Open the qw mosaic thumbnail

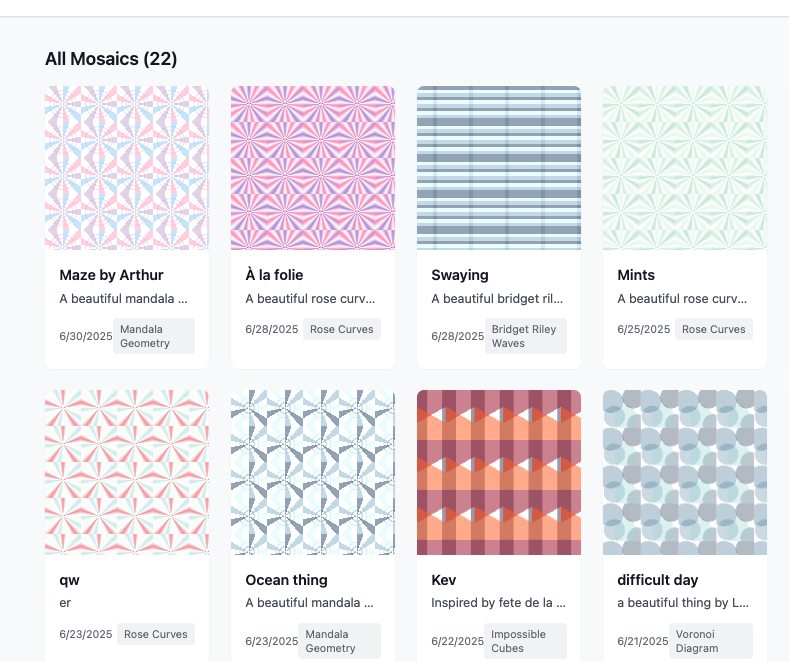click(127, 472)
